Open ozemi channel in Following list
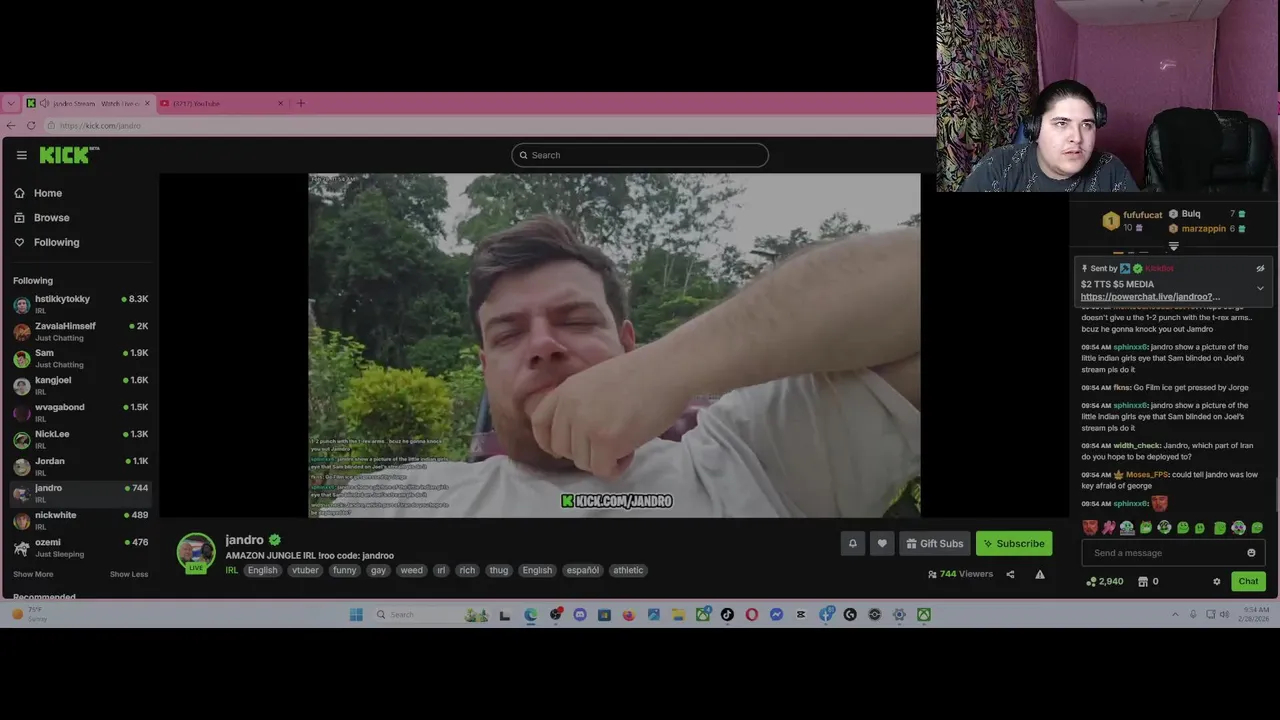Viewport: 1280px width, 720px height. 80,547
